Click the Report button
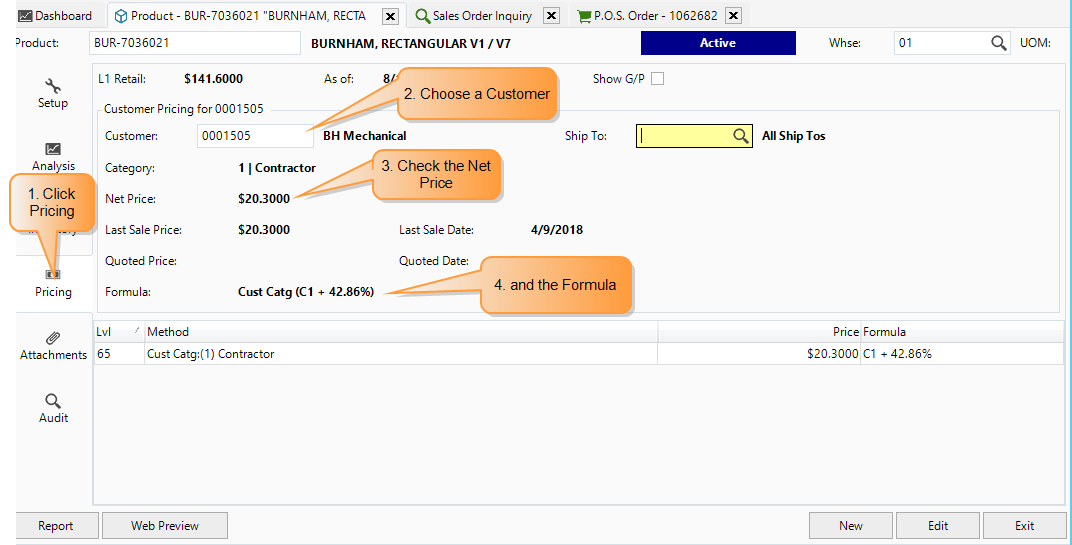The height and width of the screenshot is (545, 1072). tap(56, 526)
